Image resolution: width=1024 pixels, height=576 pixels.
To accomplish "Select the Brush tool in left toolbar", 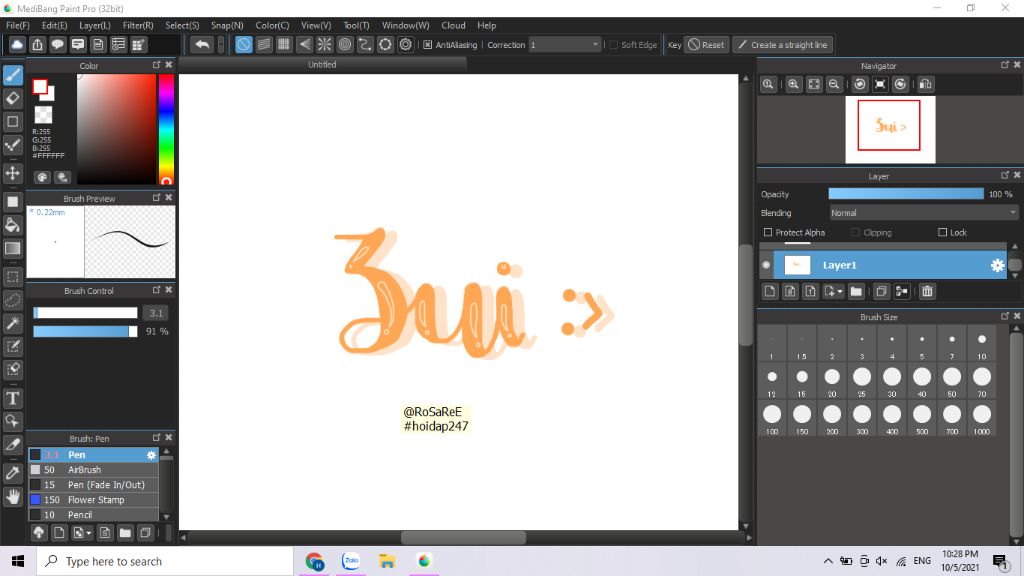I will [13, 75].
